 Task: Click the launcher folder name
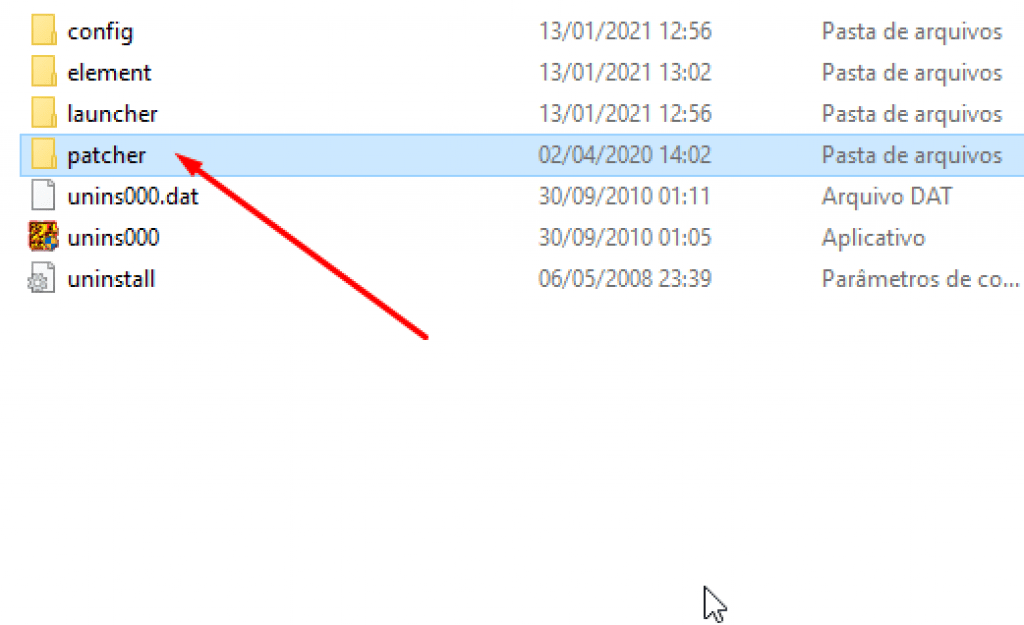pyautogui.click(x=112, y=114)
